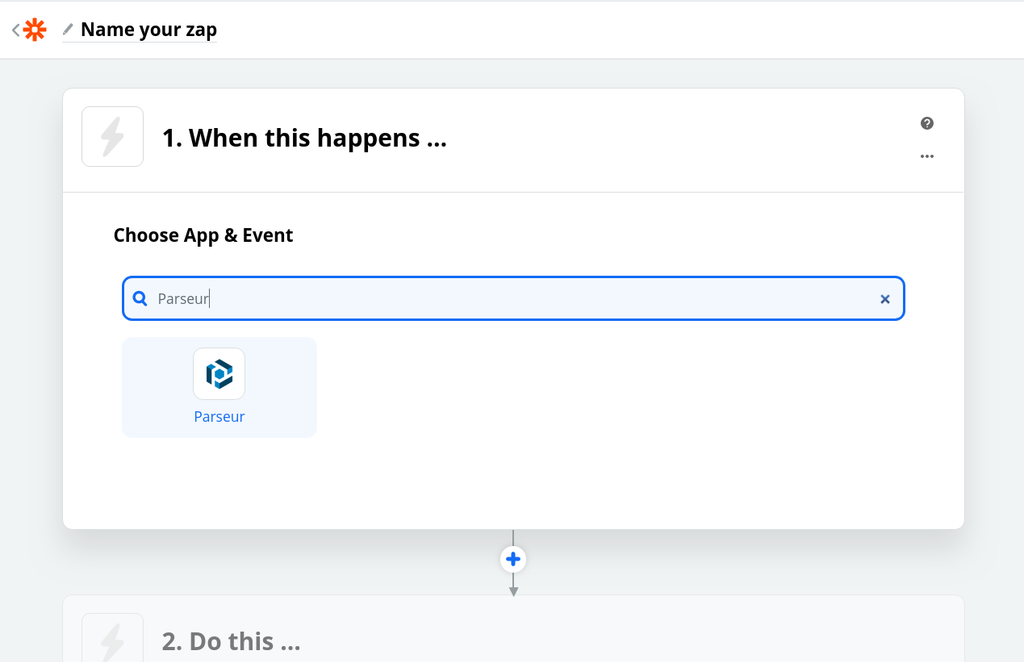Viewport: 1024px width, 662px height.
Task: Click the pencil icon to rename the zap
Action: [66, 29]
